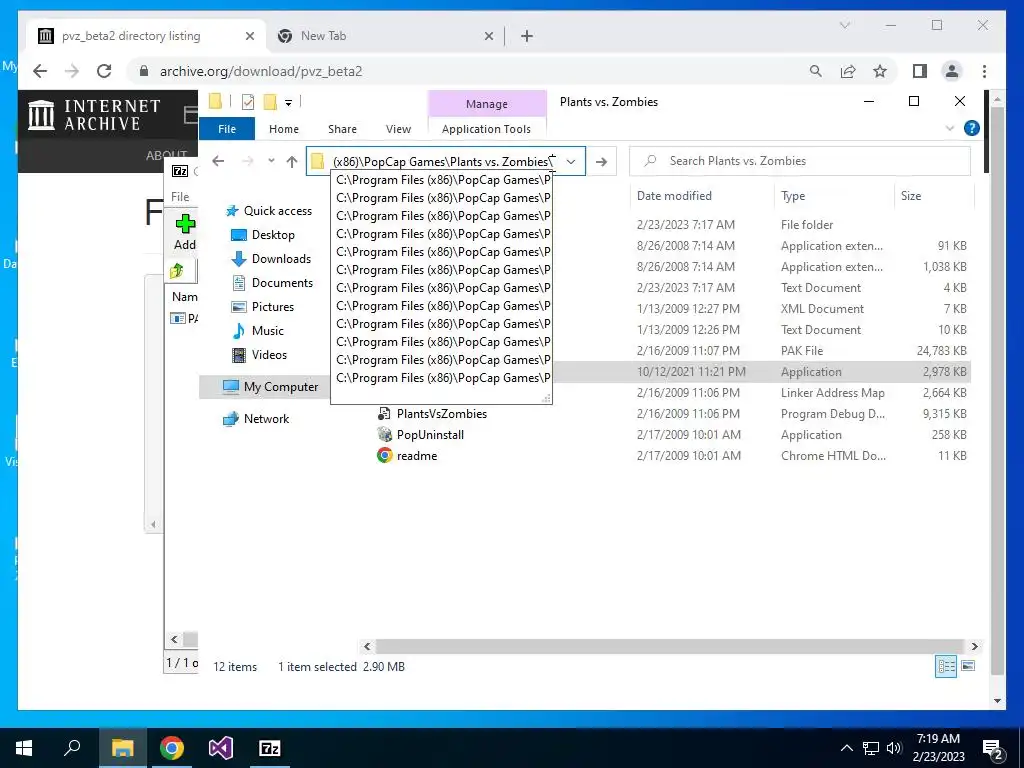Click the Explorer horizontal scrollbar right arrow
This screenshot has width=1024, height=768.
click(x=974, y=647)
